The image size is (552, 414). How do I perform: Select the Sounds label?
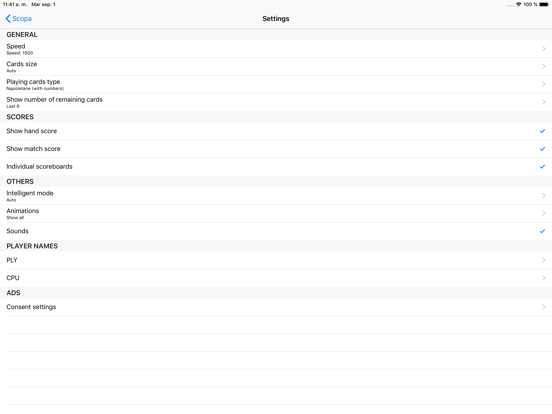pyautogui.click(x=17, y=231)
